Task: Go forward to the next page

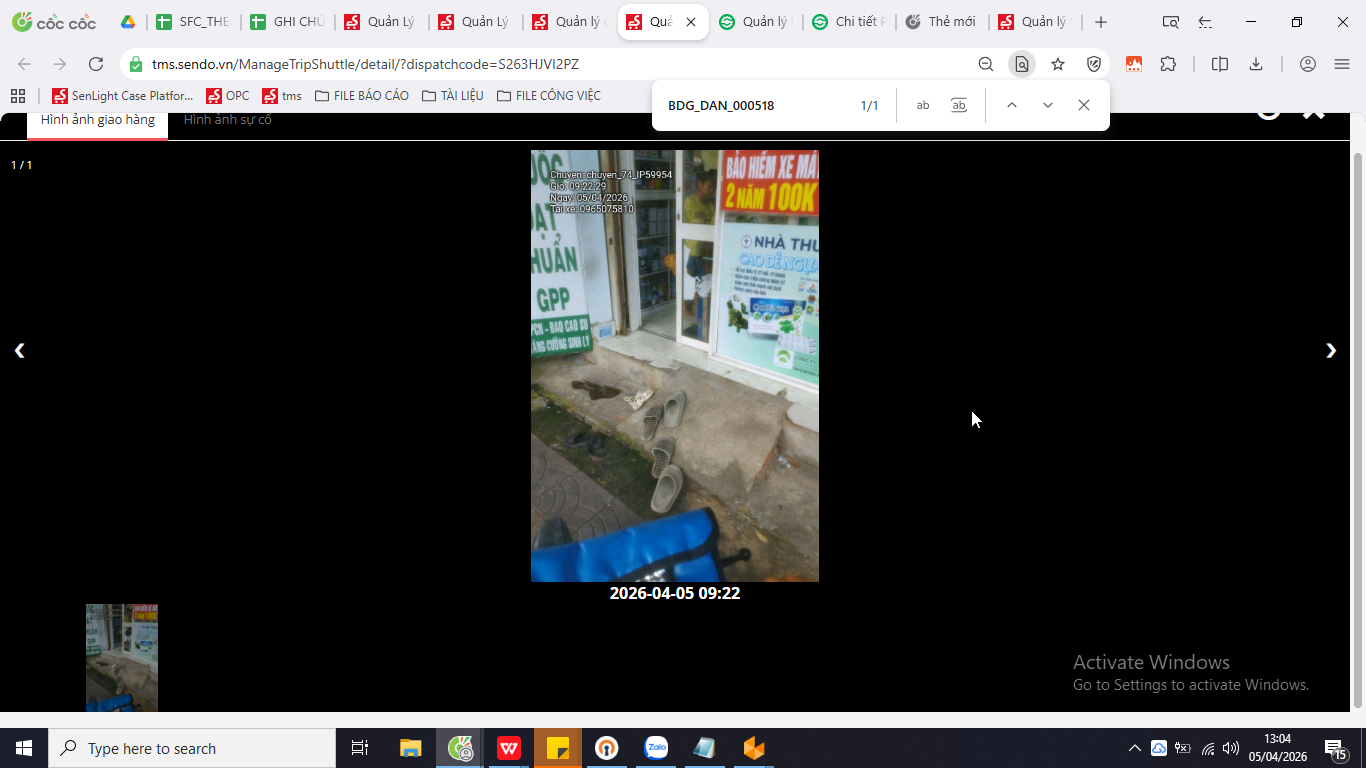Action: point(60,64)
